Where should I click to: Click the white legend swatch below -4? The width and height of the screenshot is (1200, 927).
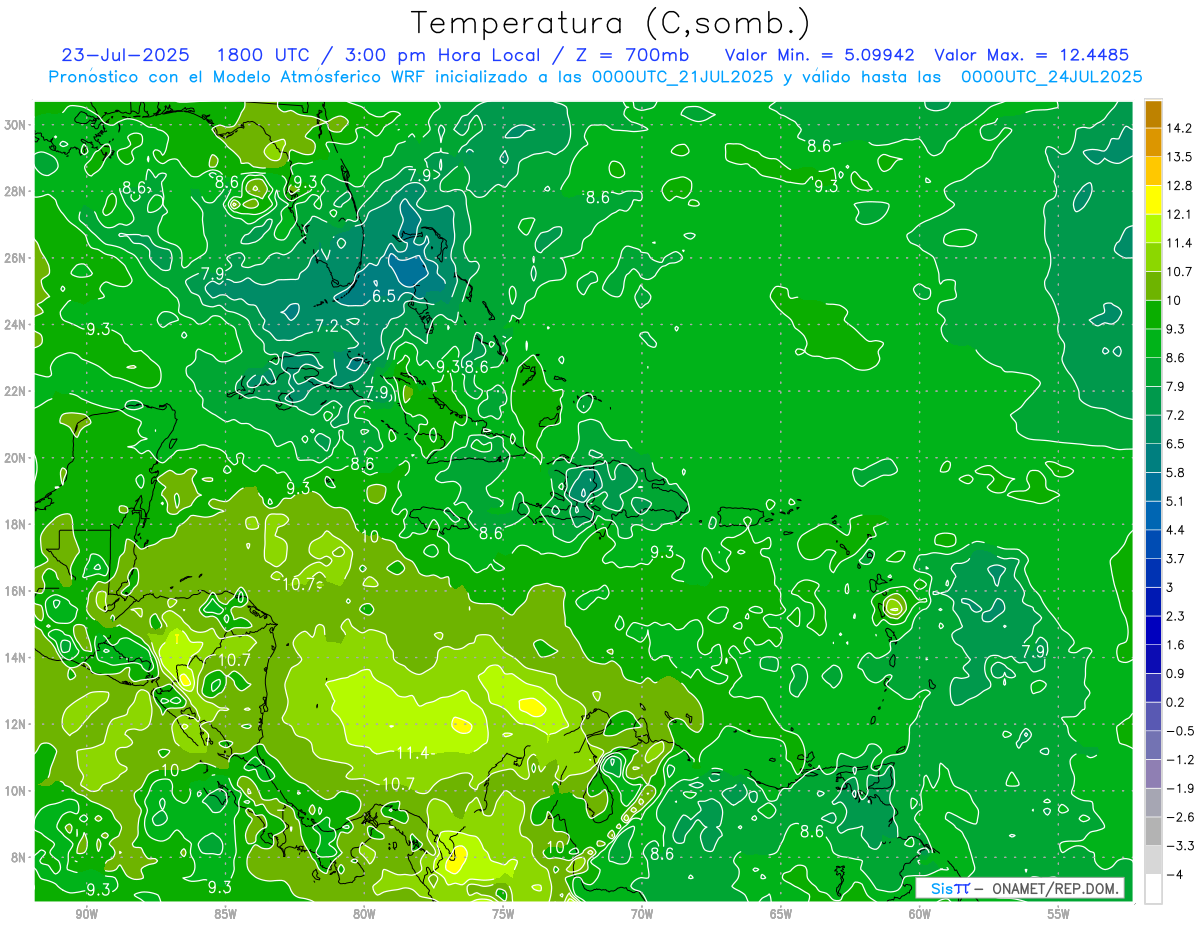1153,888
